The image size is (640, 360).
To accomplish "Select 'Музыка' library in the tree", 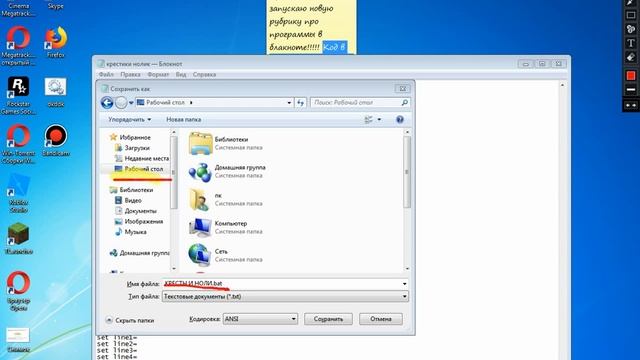I will tap(135, 232).
